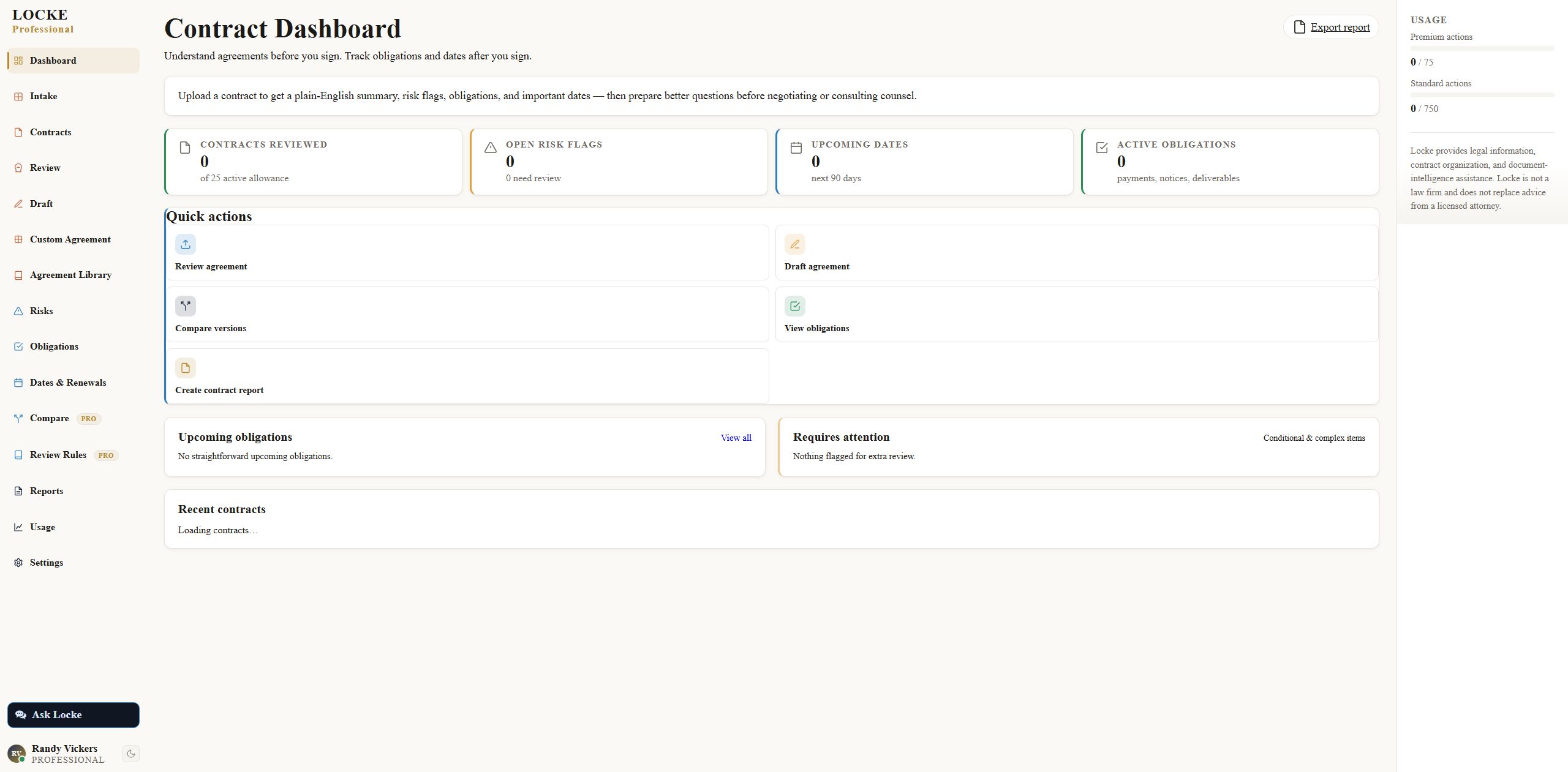Click the 'Loading contracts…' text

[x=218, y=530]
